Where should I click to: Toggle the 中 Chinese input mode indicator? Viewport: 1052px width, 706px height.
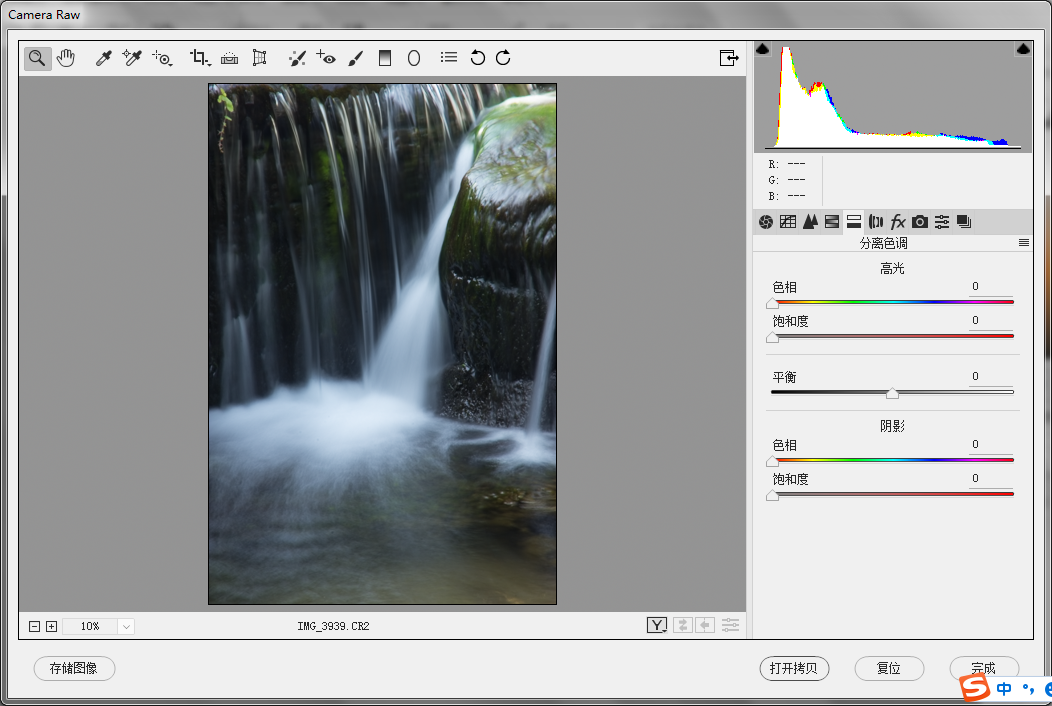(x=1004, y=689)
